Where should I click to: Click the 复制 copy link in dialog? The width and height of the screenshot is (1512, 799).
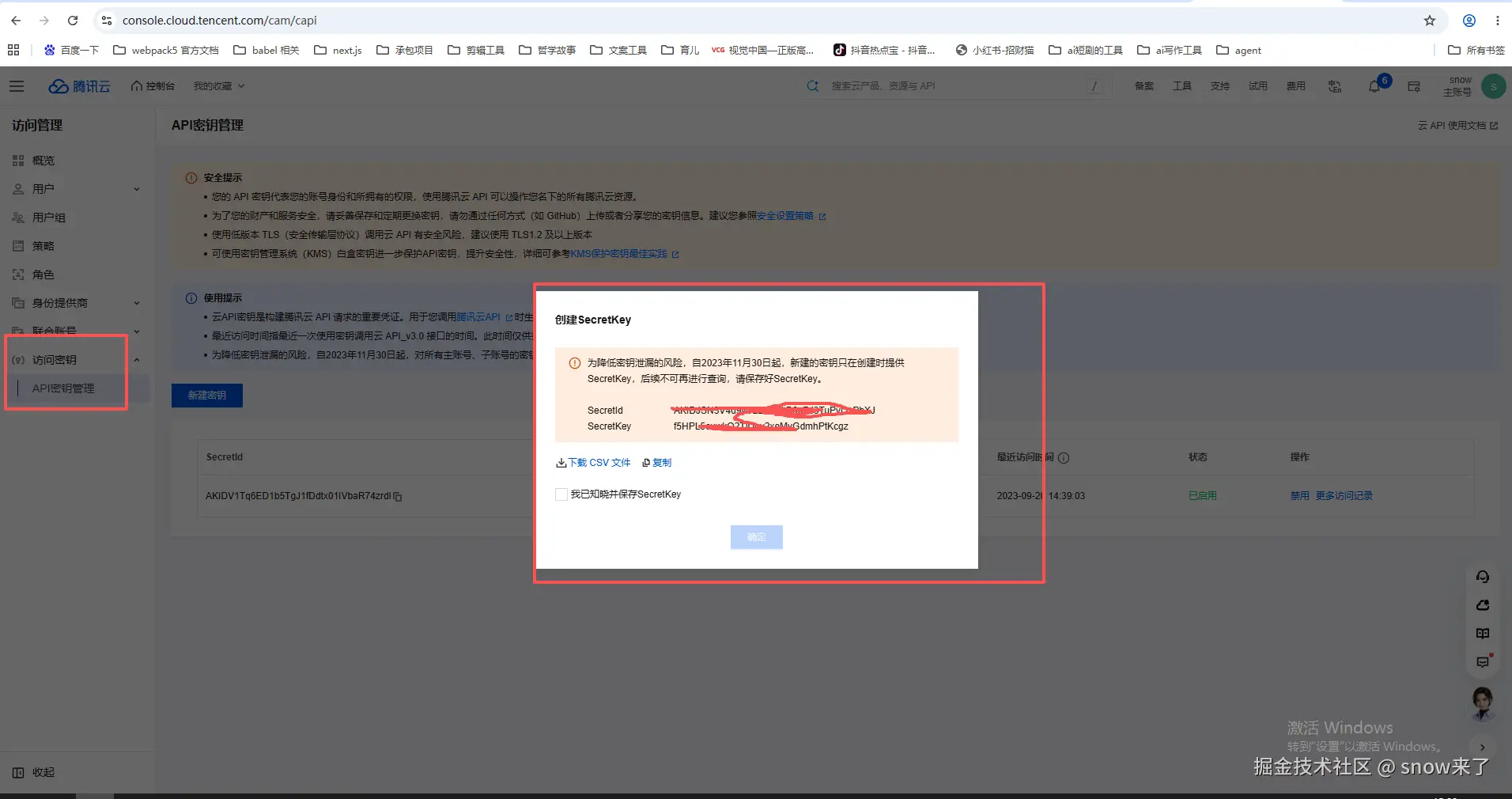tap(657, 463)
